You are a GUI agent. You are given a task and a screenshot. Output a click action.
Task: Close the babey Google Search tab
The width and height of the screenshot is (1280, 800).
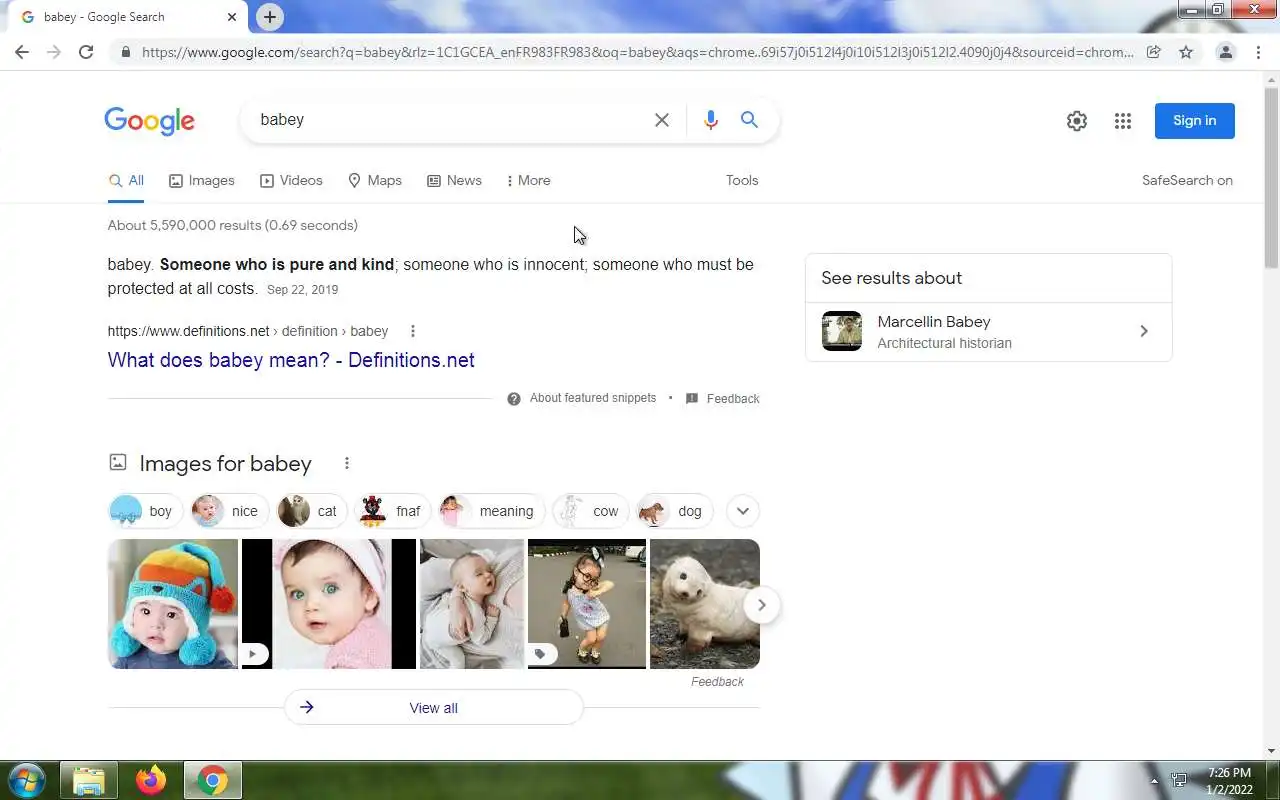(232, 17)
